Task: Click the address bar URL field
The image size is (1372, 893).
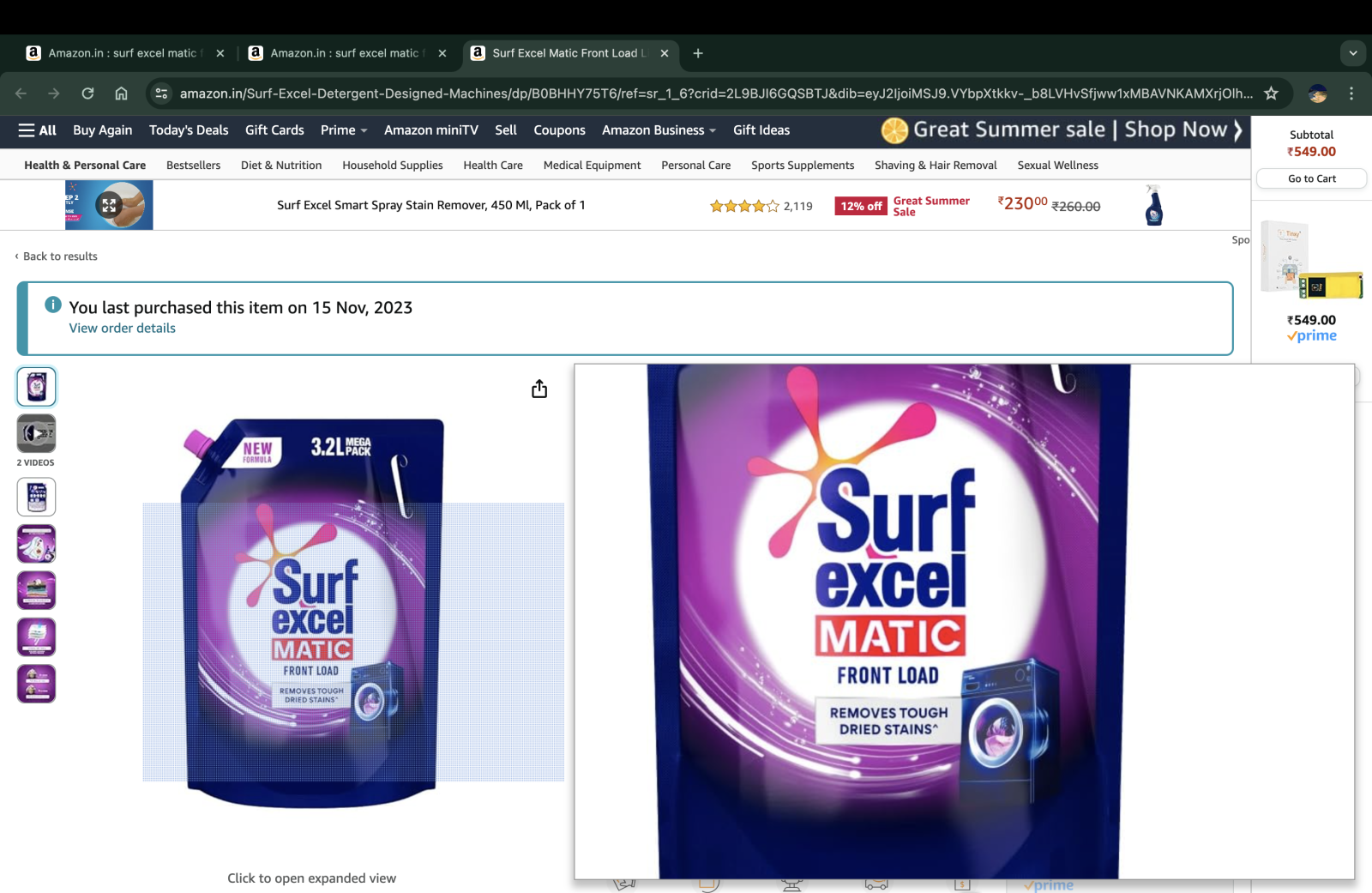Action: tap(716, 94)
